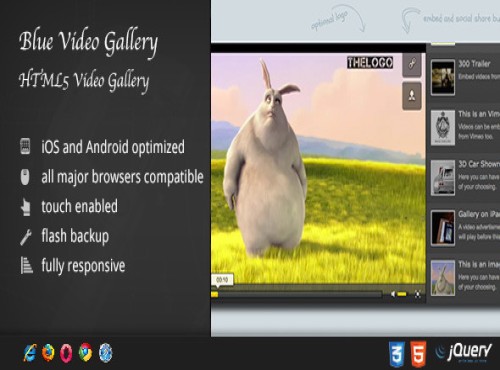Image resolution: width=500 pixels, height=370 pixels.
Task: Select the Gallery on iPad playlist thumbnail
Action: 443,228
